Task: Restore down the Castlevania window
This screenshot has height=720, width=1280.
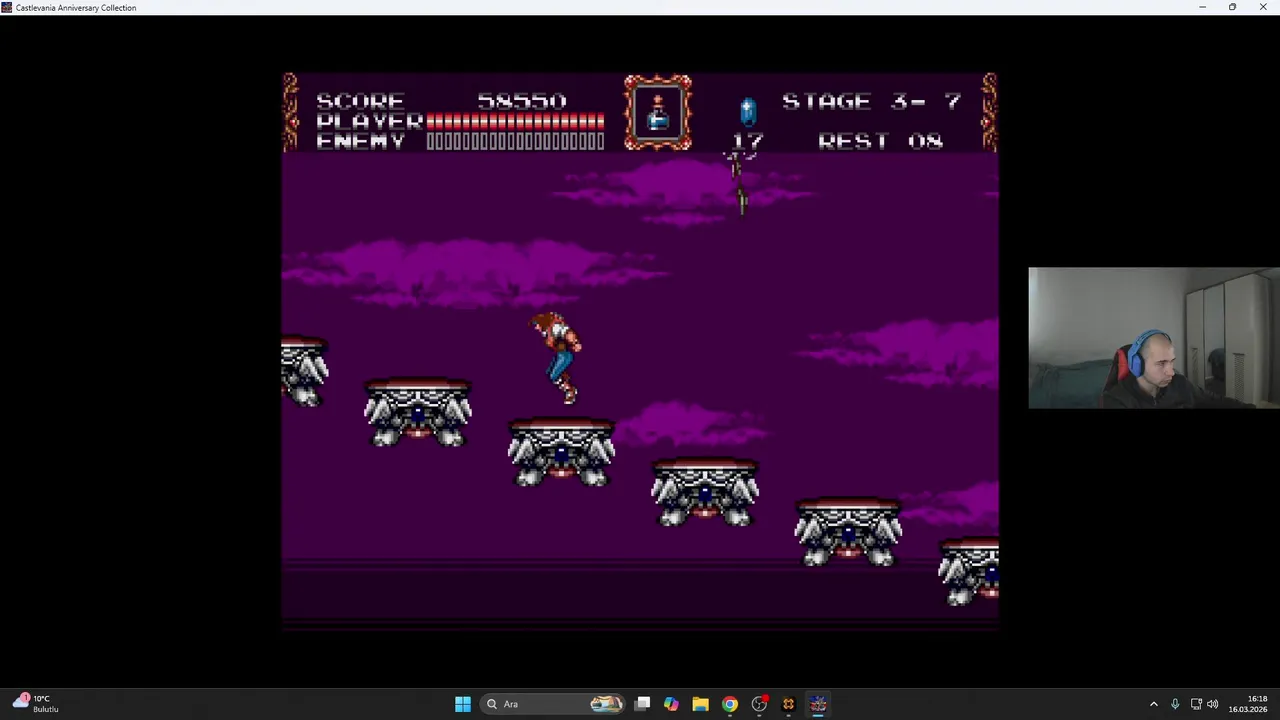Action: (x=1232, y=7)
